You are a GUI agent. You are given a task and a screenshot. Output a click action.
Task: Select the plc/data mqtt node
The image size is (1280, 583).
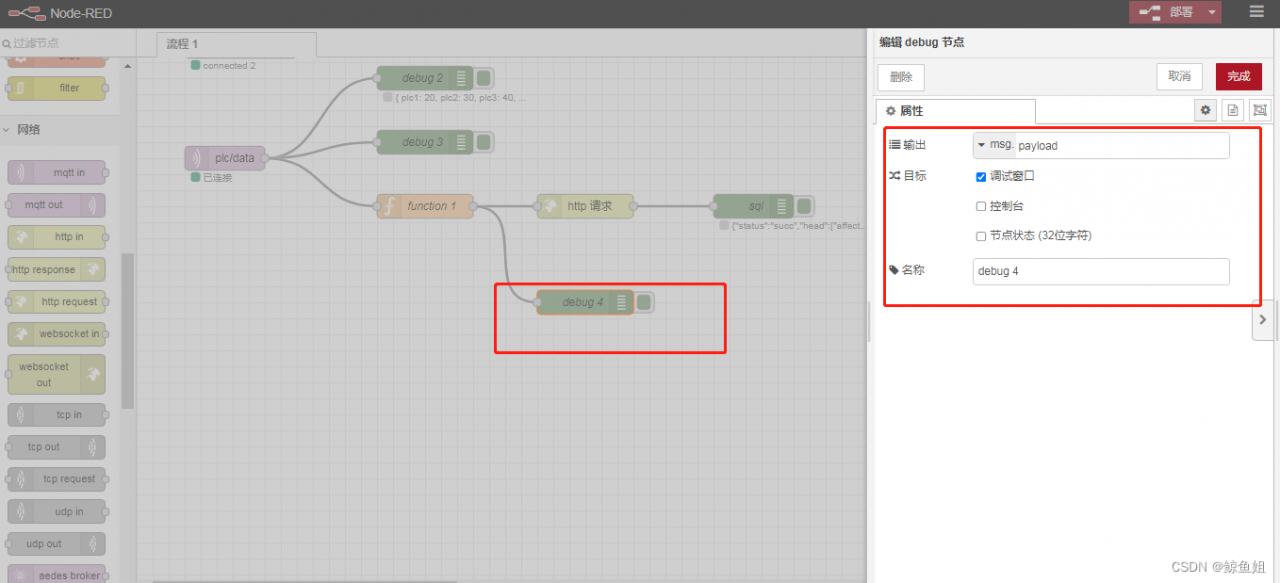226,158
